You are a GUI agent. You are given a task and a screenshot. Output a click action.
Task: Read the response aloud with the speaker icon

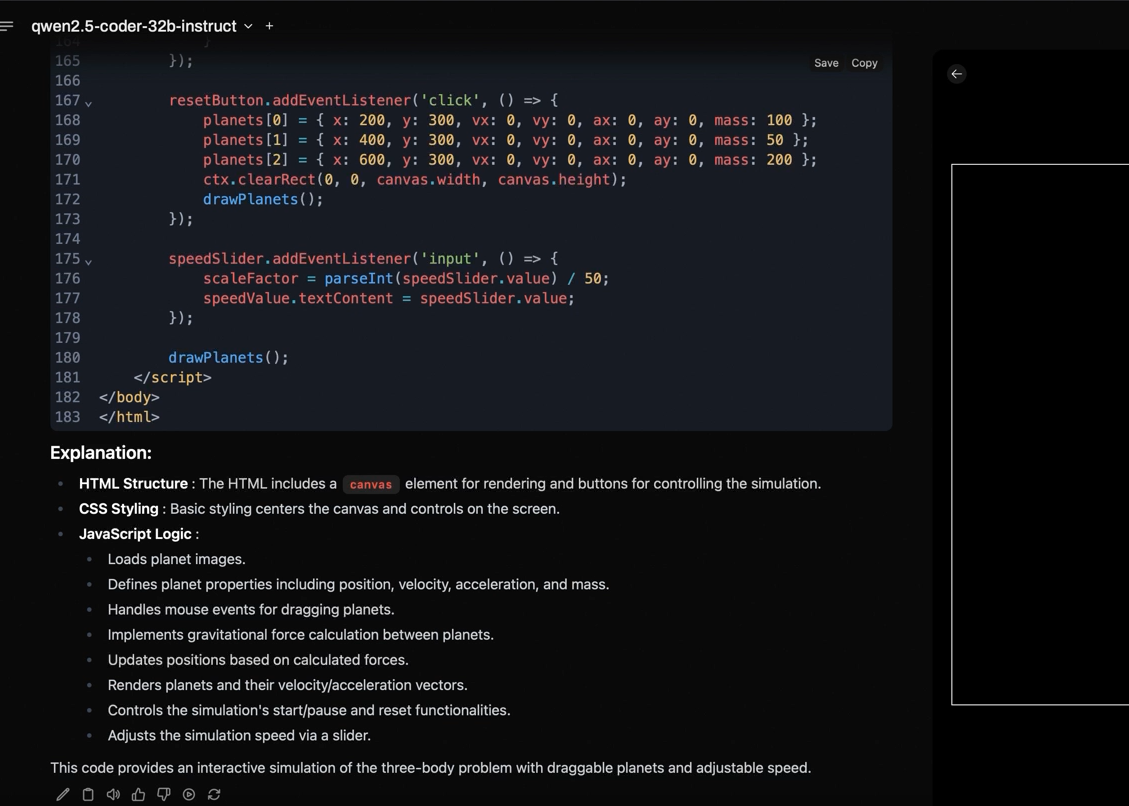click(x=113, y=794)
